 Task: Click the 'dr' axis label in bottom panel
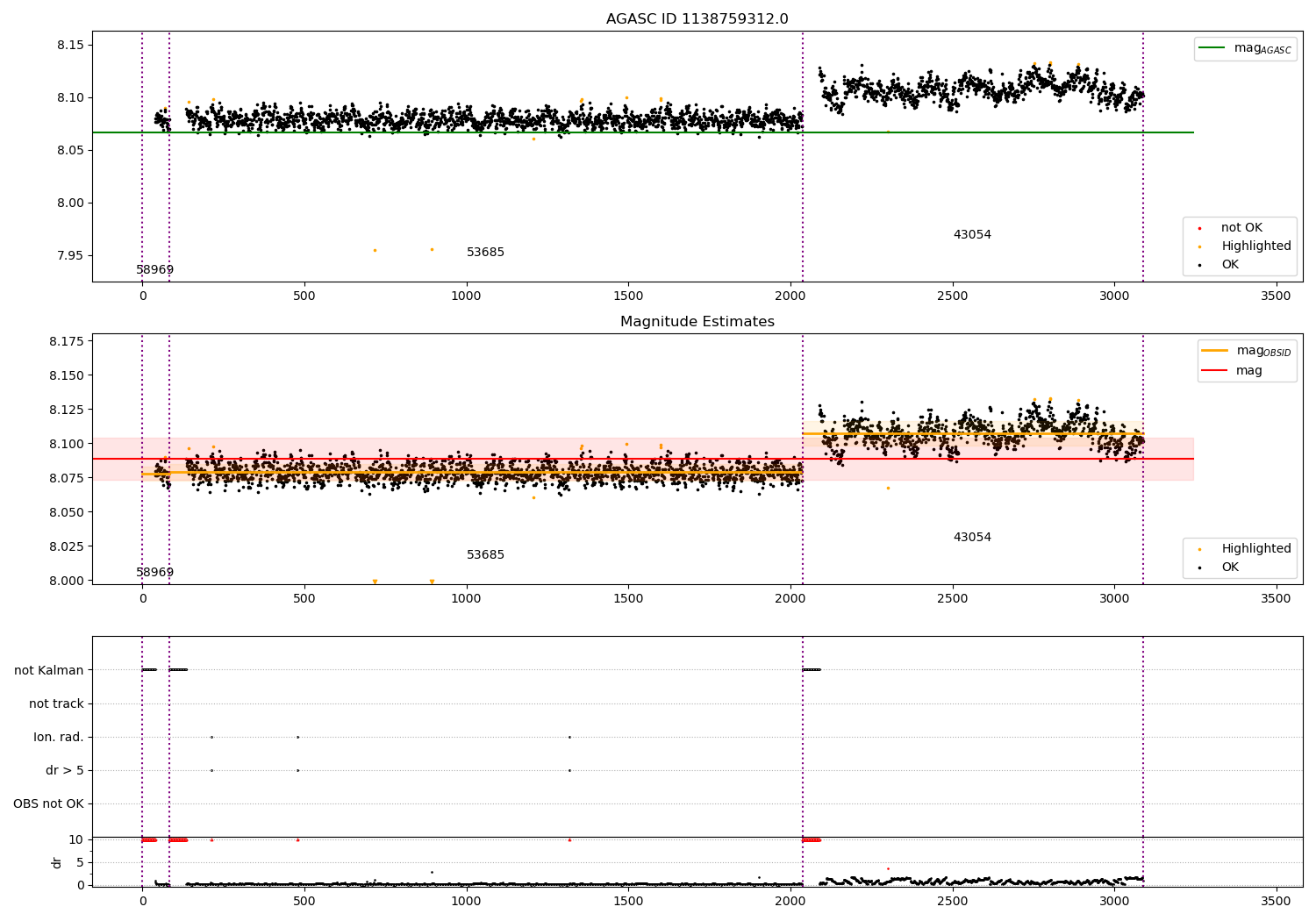click(57, 862)
